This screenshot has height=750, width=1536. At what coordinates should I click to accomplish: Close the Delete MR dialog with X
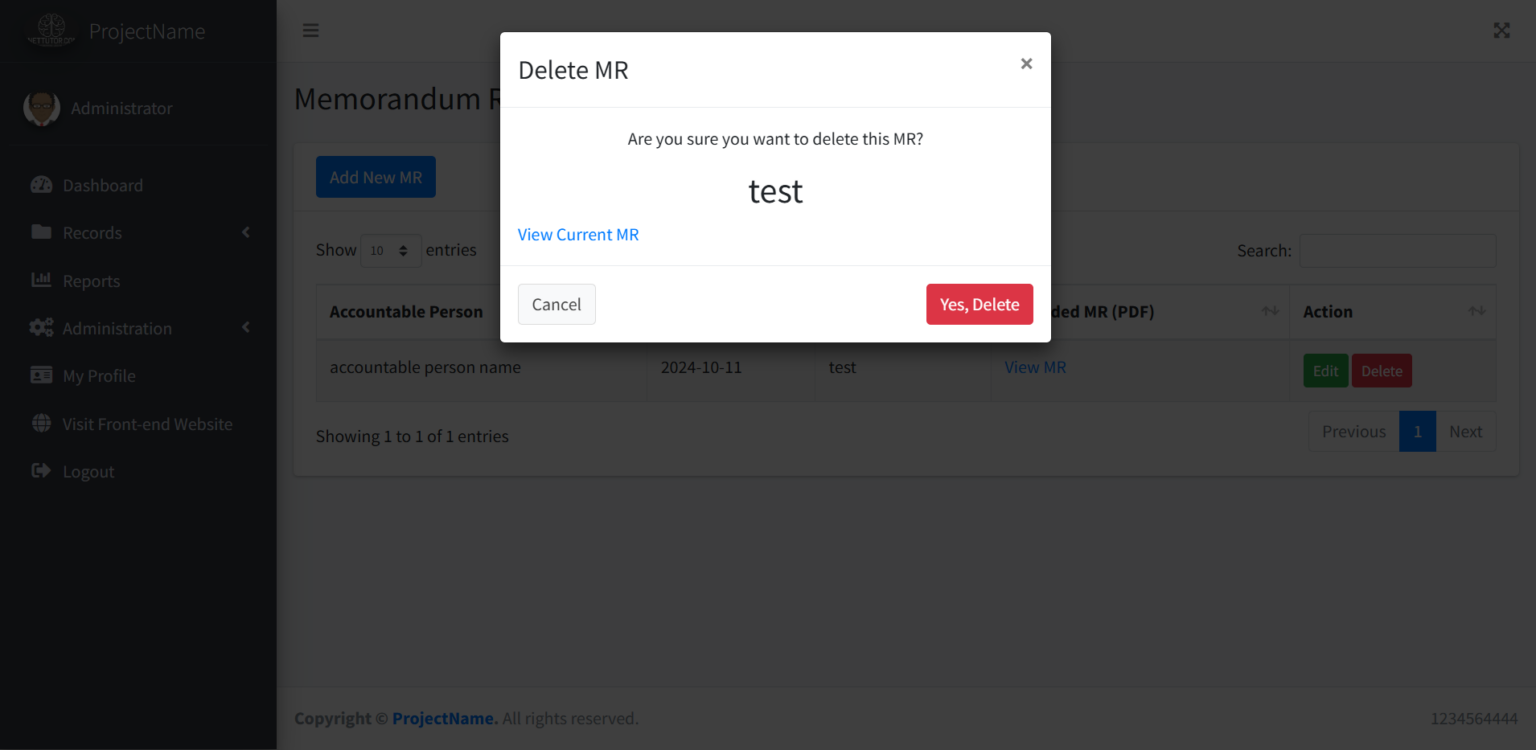1026,64
